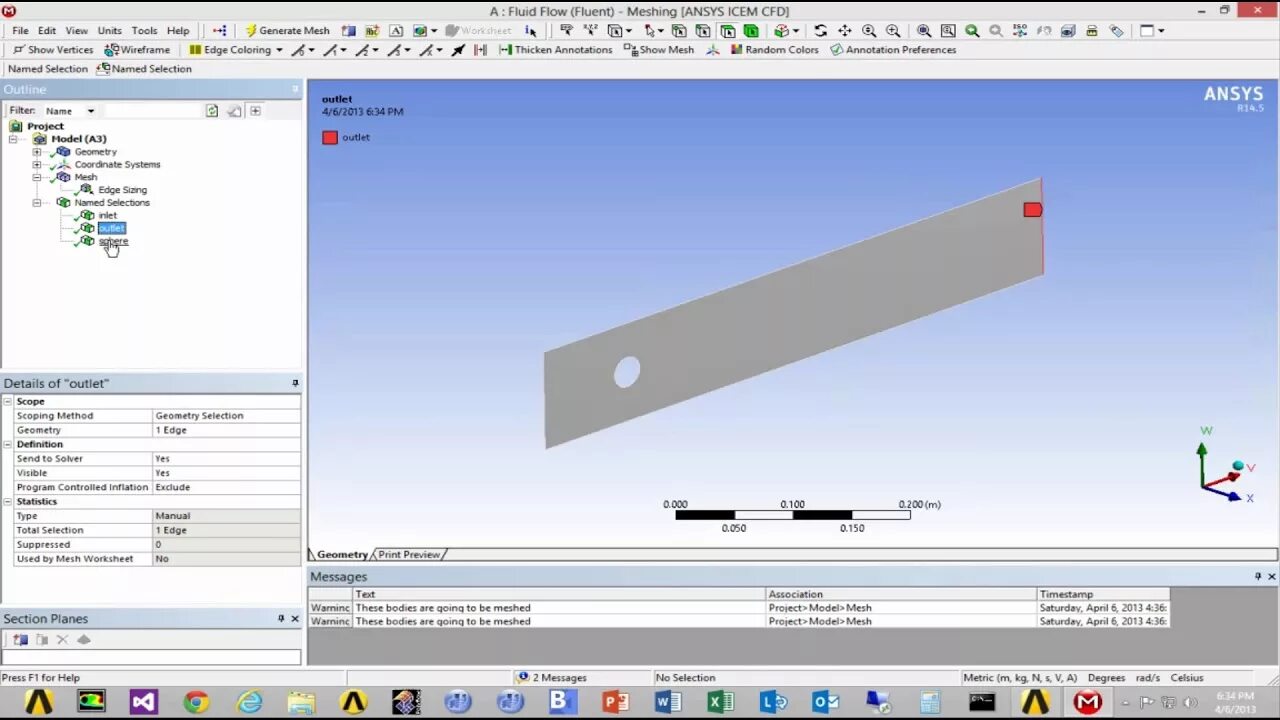The image size is (1280, 720).
Task: Close the Messages panel
Action: (x=1272, y=577)
